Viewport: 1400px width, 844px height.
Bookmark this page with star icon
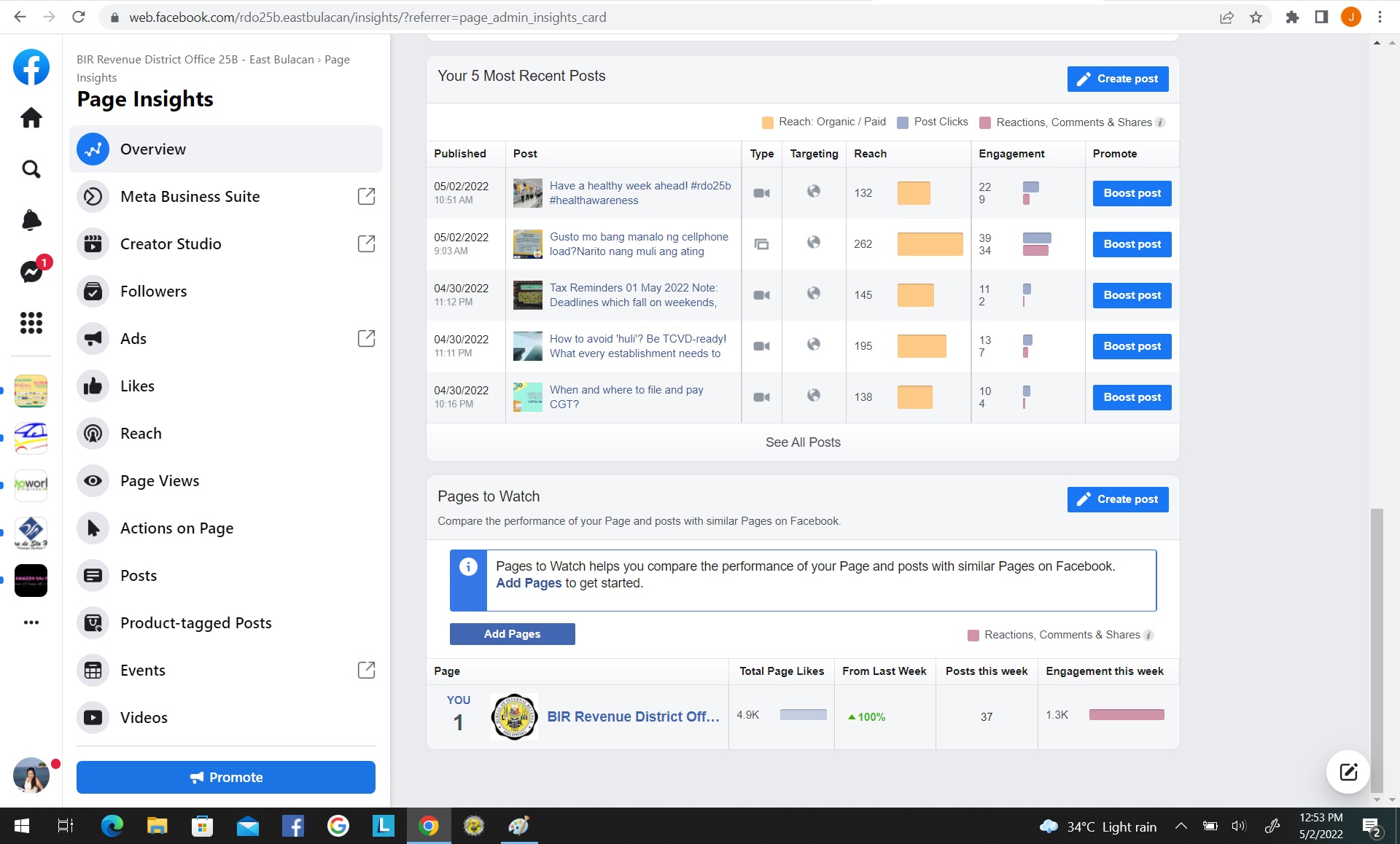tap(1256, 17)
